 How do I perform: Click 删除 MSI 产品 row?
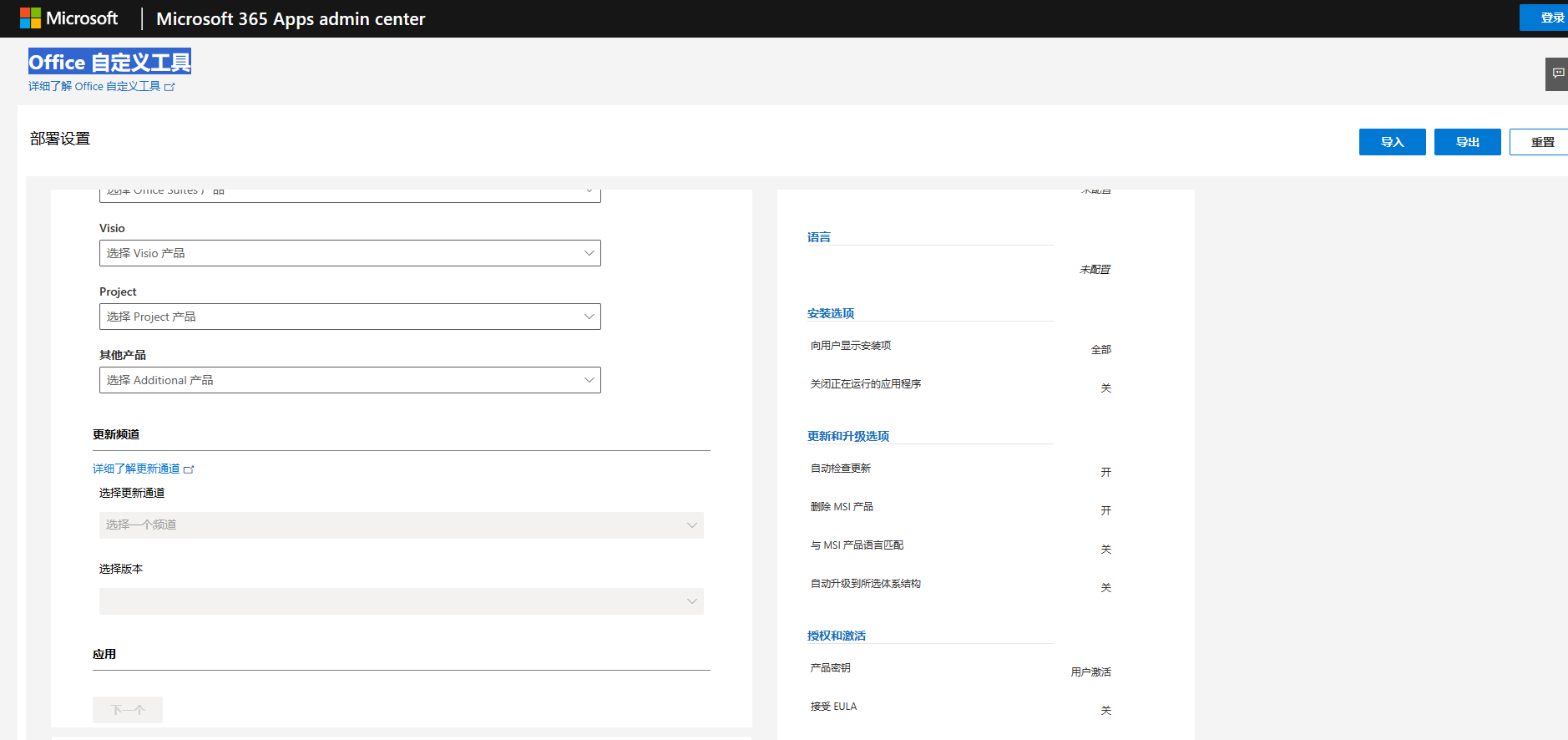(x=960, y=507)
